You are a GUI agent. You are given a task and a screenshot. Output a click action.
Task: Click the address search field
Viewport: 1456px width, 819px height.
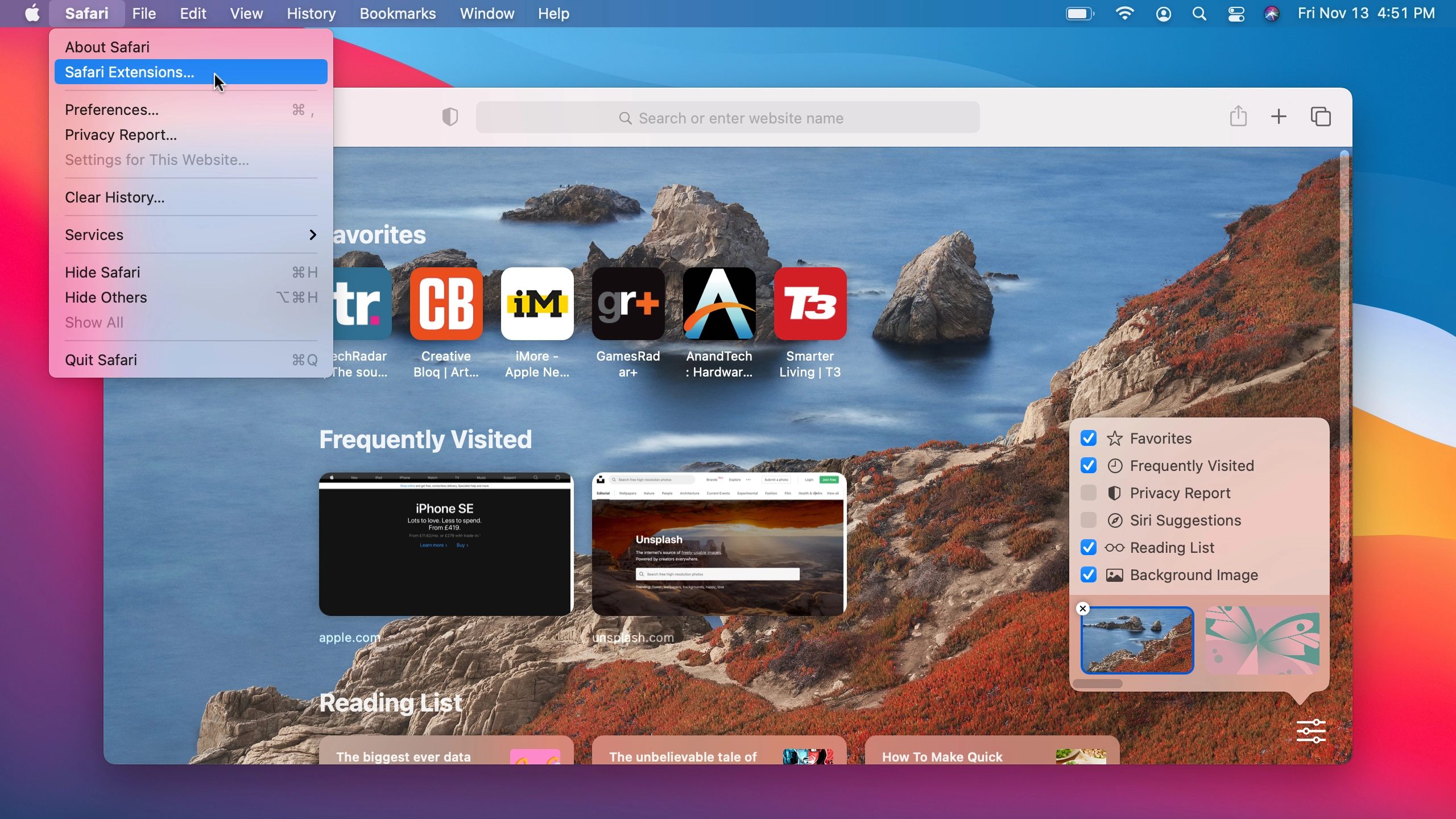728,118
